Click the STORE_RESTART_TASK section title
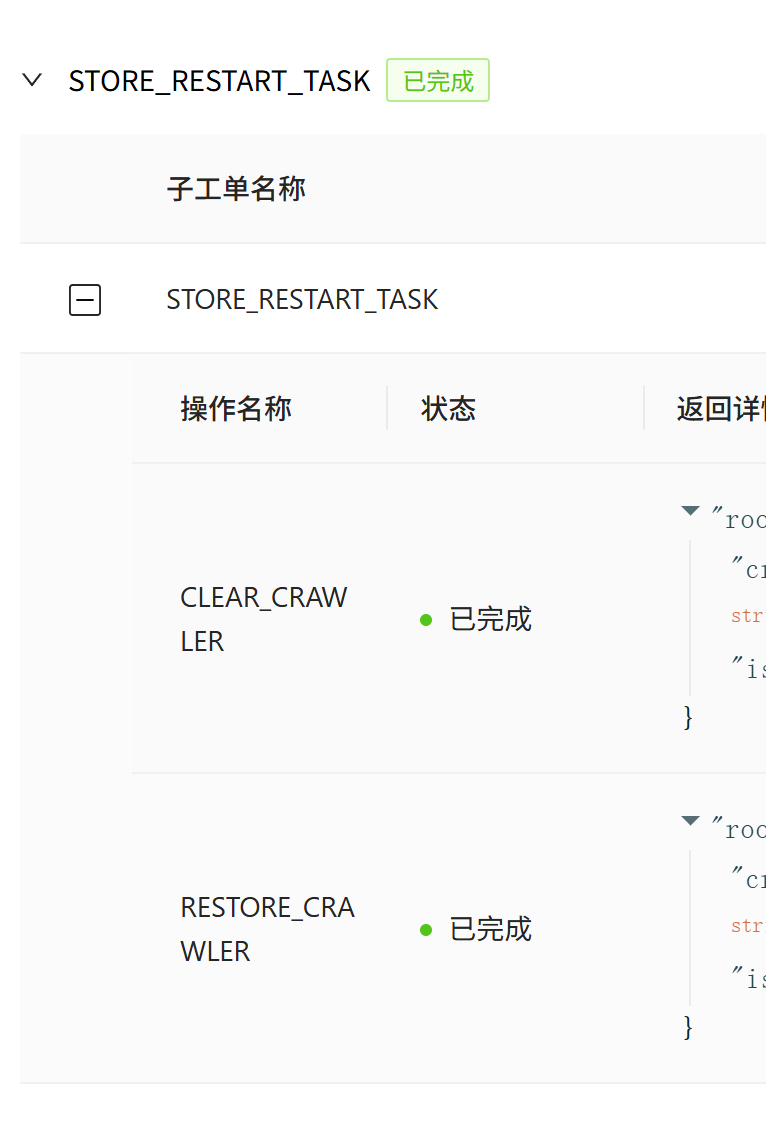766x1132 pixels. (219, 81)
